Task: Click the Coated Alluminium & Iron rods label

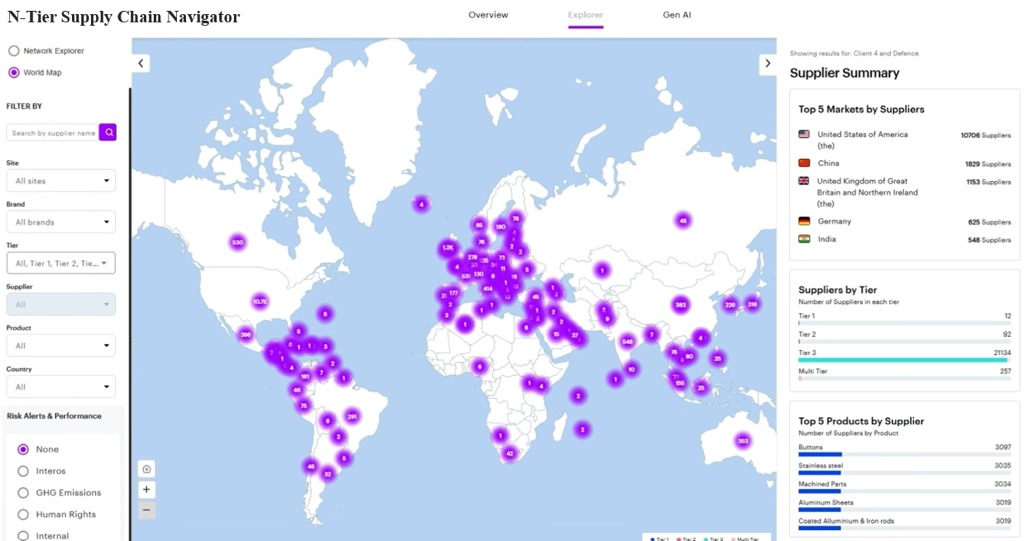Action: point(846,521)
